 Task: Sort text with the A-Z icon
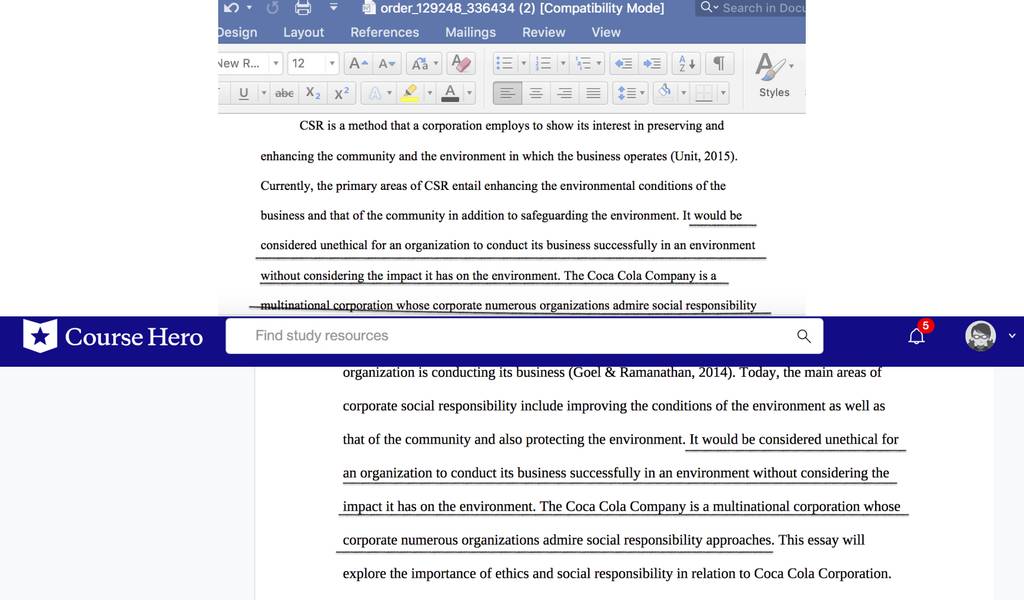click(686, 63)
